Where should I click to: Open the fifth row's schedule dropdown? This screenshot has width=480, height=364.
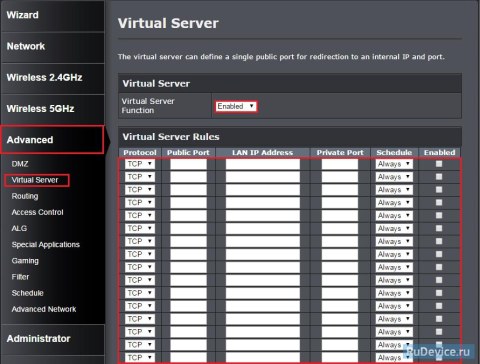(x=394, y=216)
